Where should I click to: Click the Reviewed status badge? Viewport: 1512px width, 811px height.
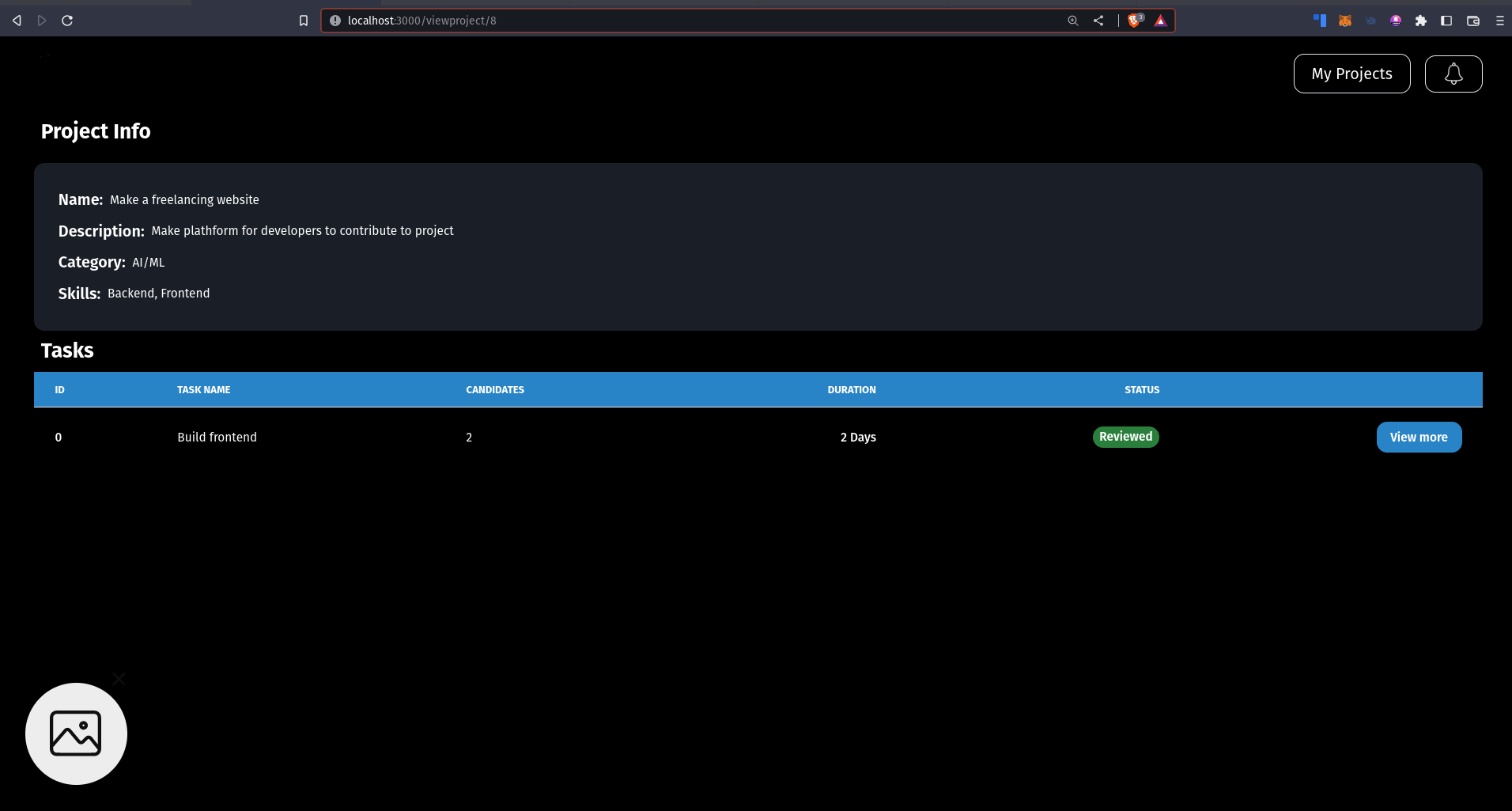pos(1125,437)
